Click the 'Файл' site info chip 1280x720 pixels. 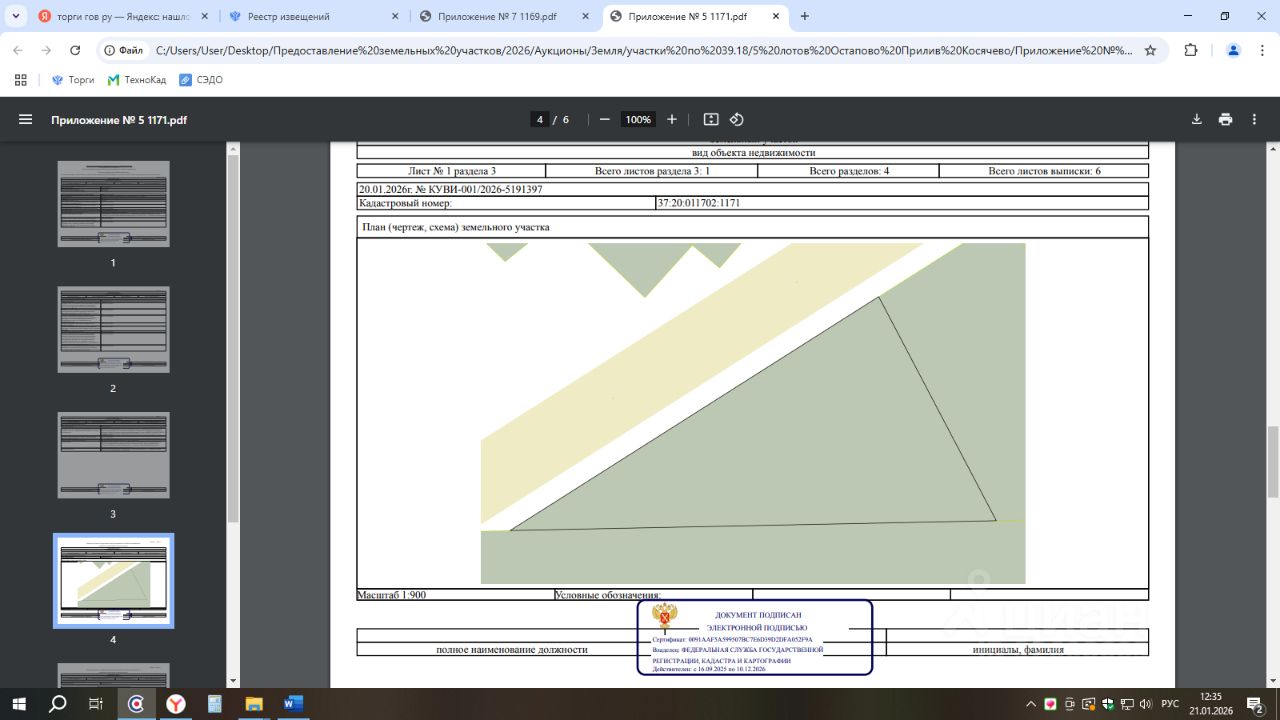[x=125, y=50]
